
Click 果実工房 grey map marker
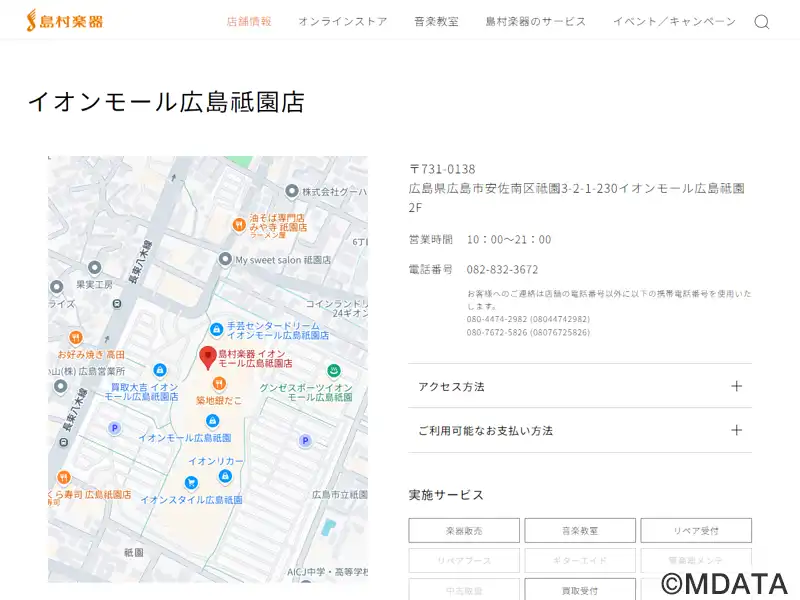coord(94,267)
